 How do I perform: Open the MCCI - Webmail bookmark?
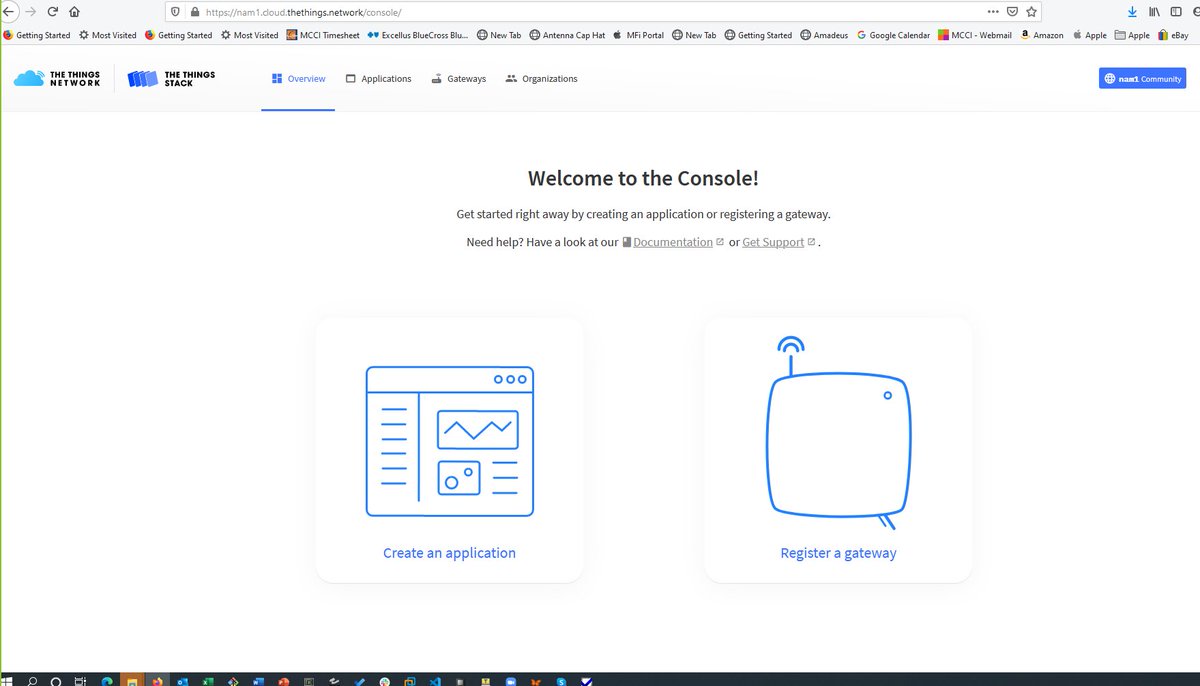[x=974, y=35]
